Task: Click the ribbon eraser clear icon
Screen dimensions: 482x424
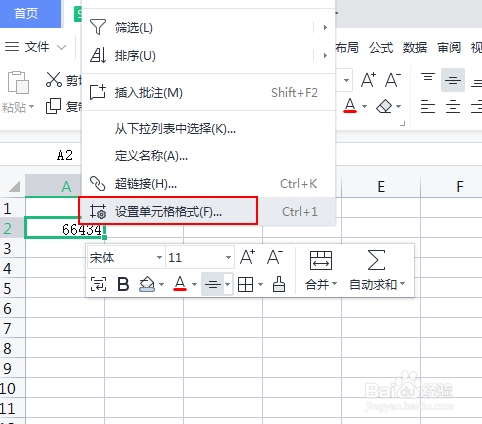Action: 384,107
